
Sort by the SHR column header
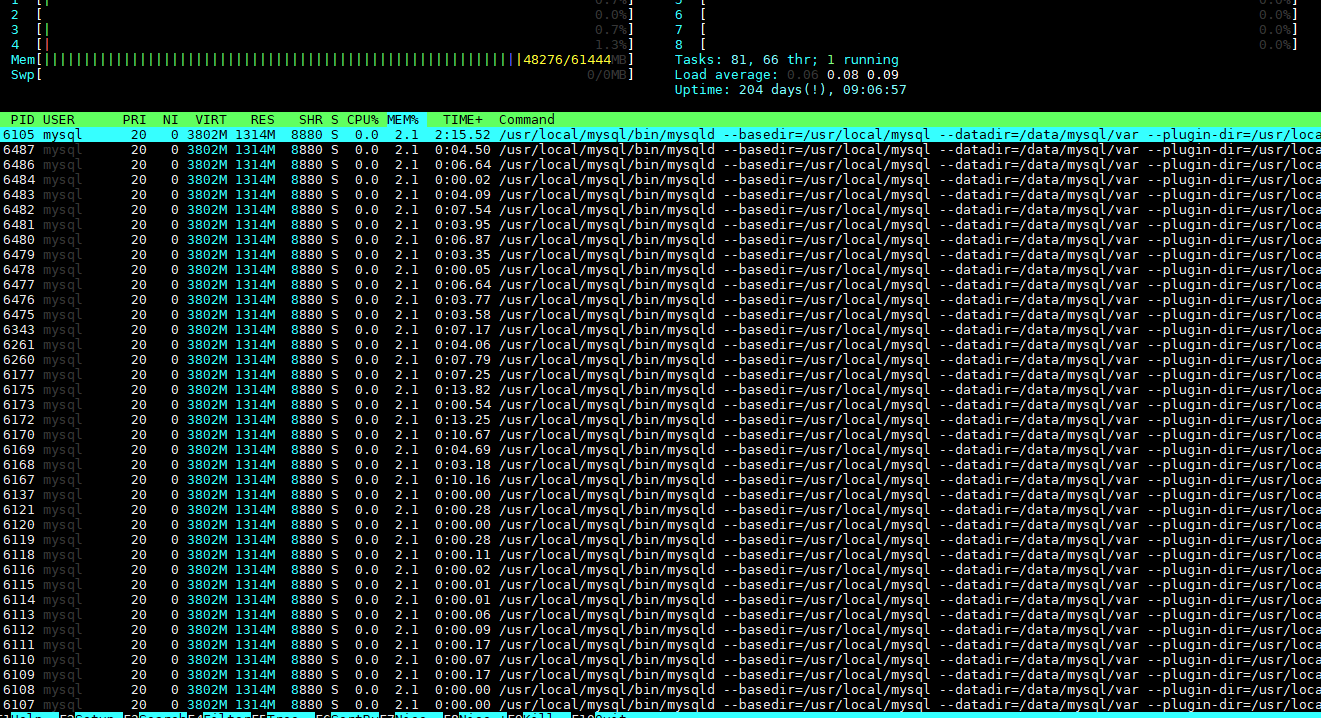pos(311,120)
